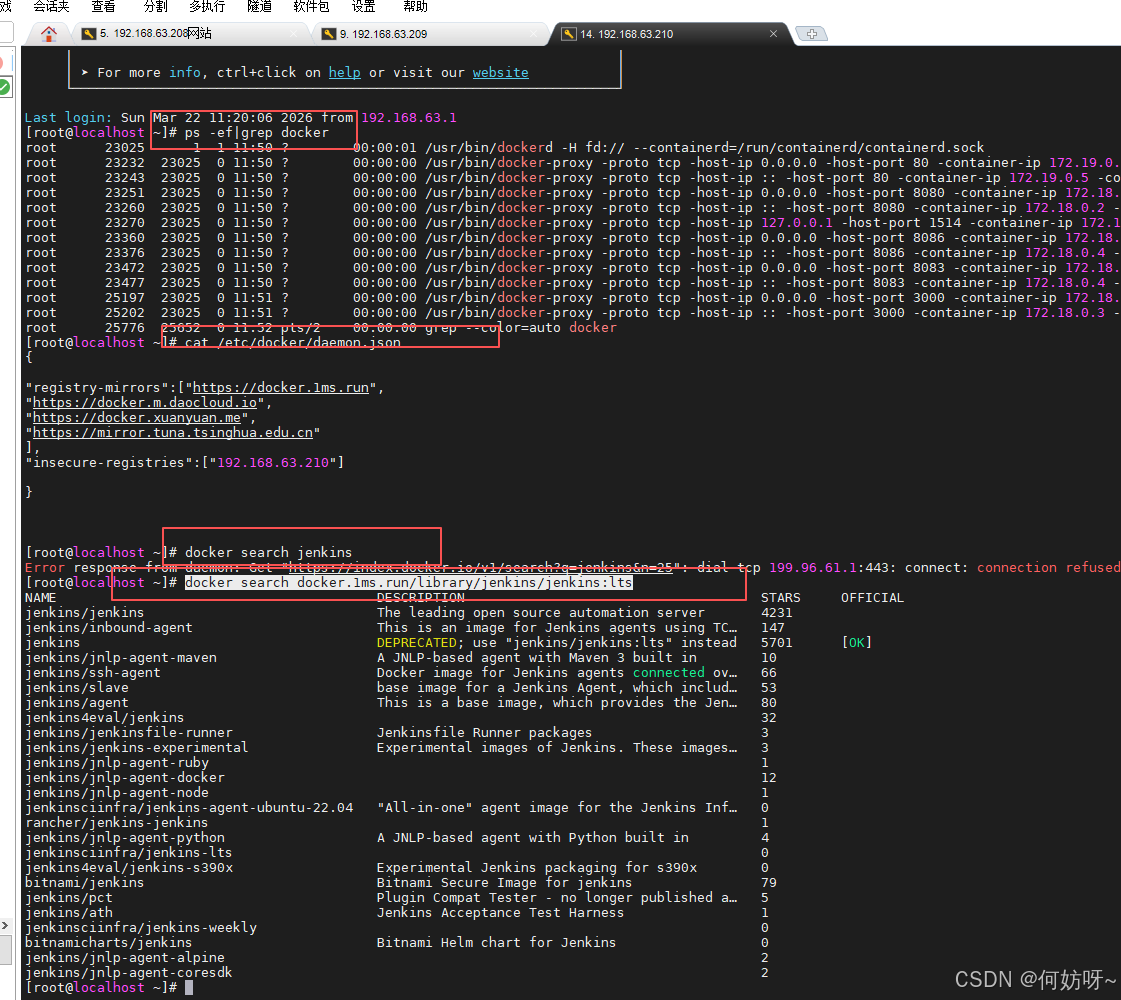Click the STARS column header

click(x=781, y=598)
